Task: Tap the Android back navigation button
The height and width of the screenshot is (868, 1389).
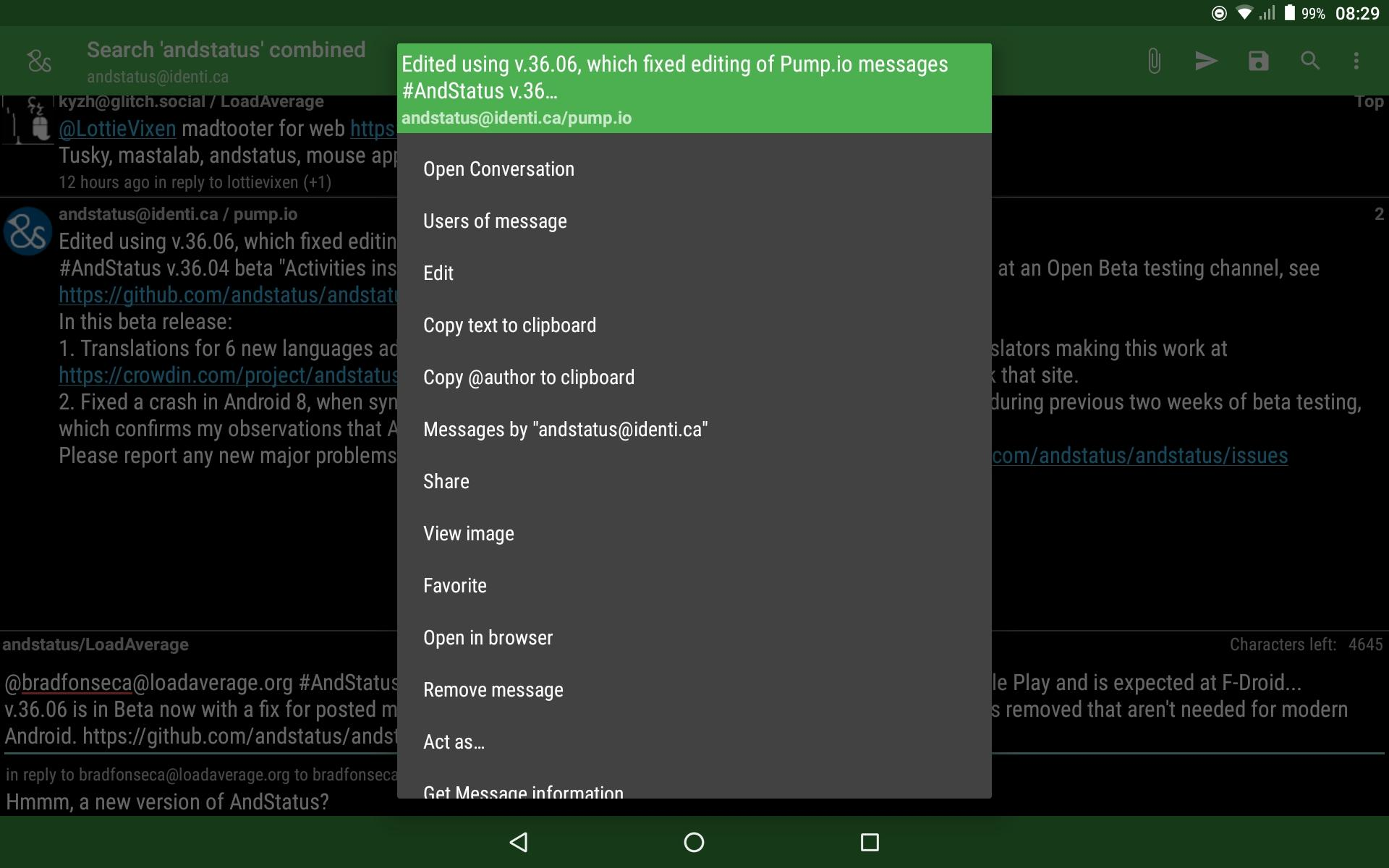Action: (519, 842)
